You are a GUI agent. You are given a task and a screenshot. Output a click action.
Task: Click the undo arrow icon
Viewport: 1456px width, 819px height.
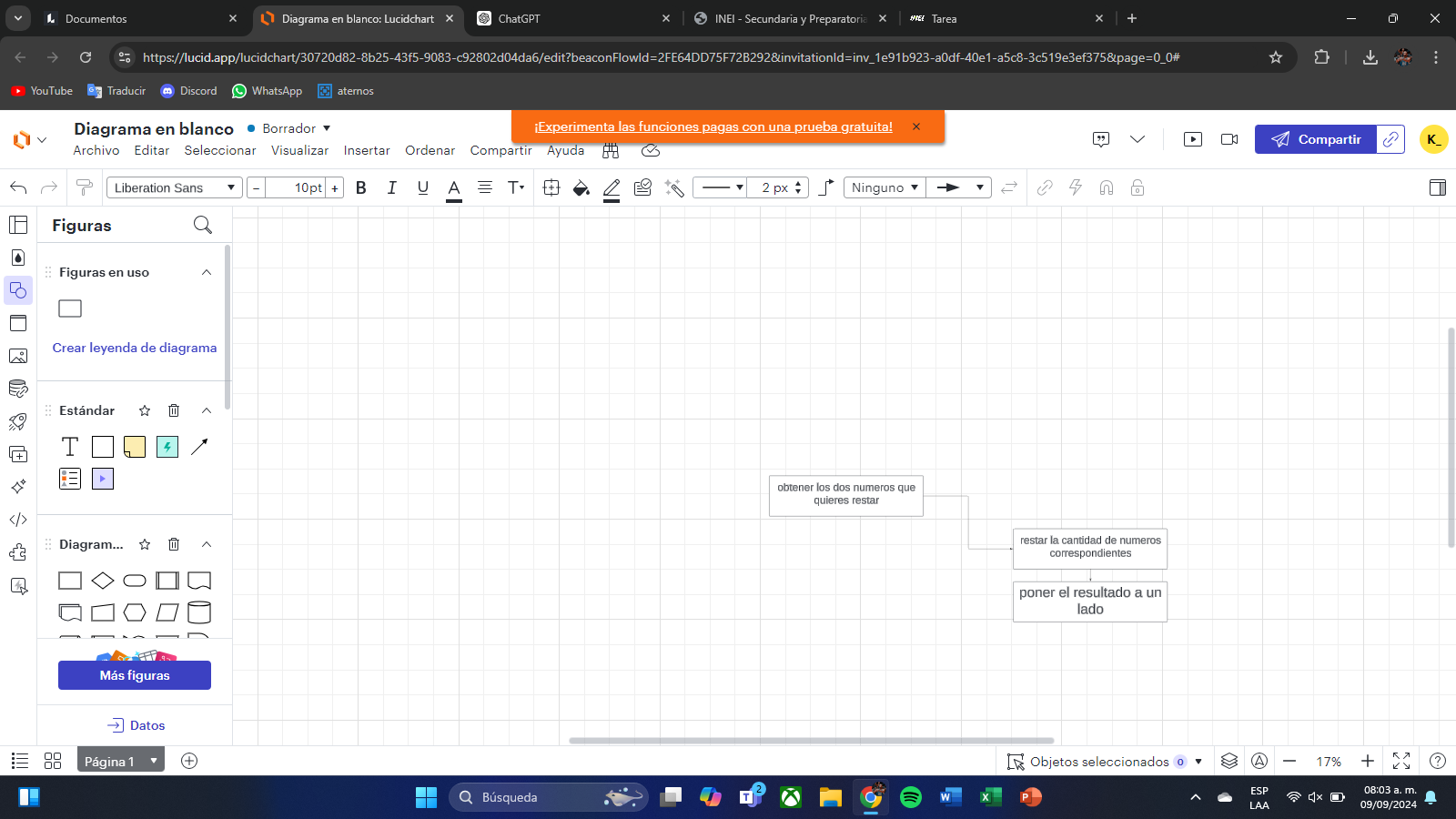coord(18,187)
